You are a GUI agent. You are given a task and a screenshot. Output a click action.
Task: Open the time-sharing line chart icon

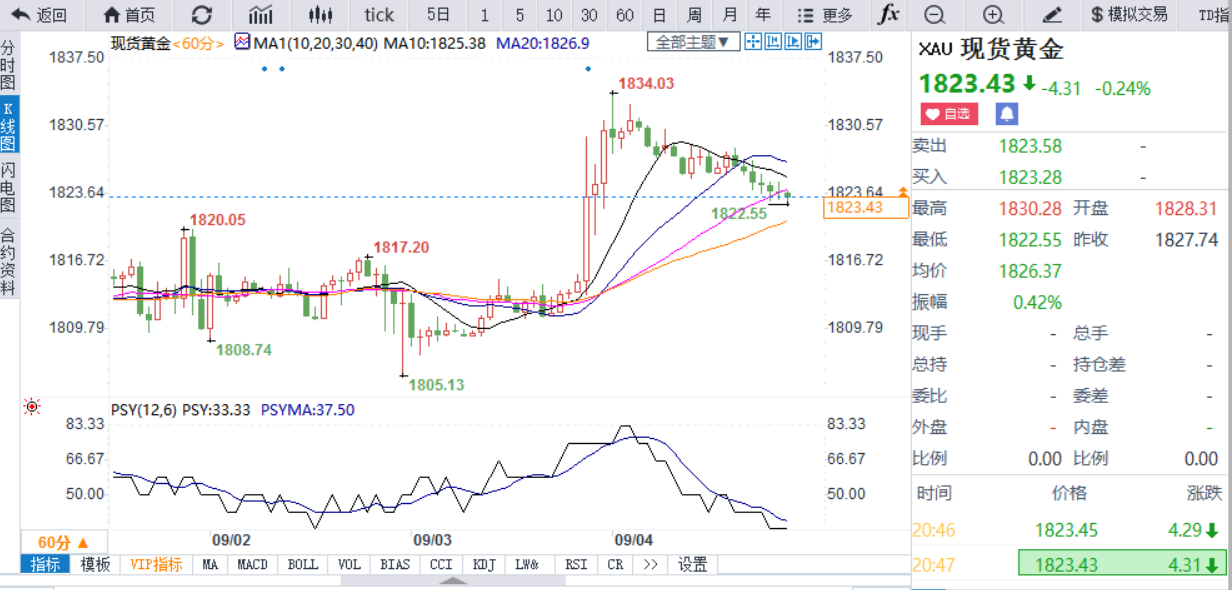click(260, 15)
